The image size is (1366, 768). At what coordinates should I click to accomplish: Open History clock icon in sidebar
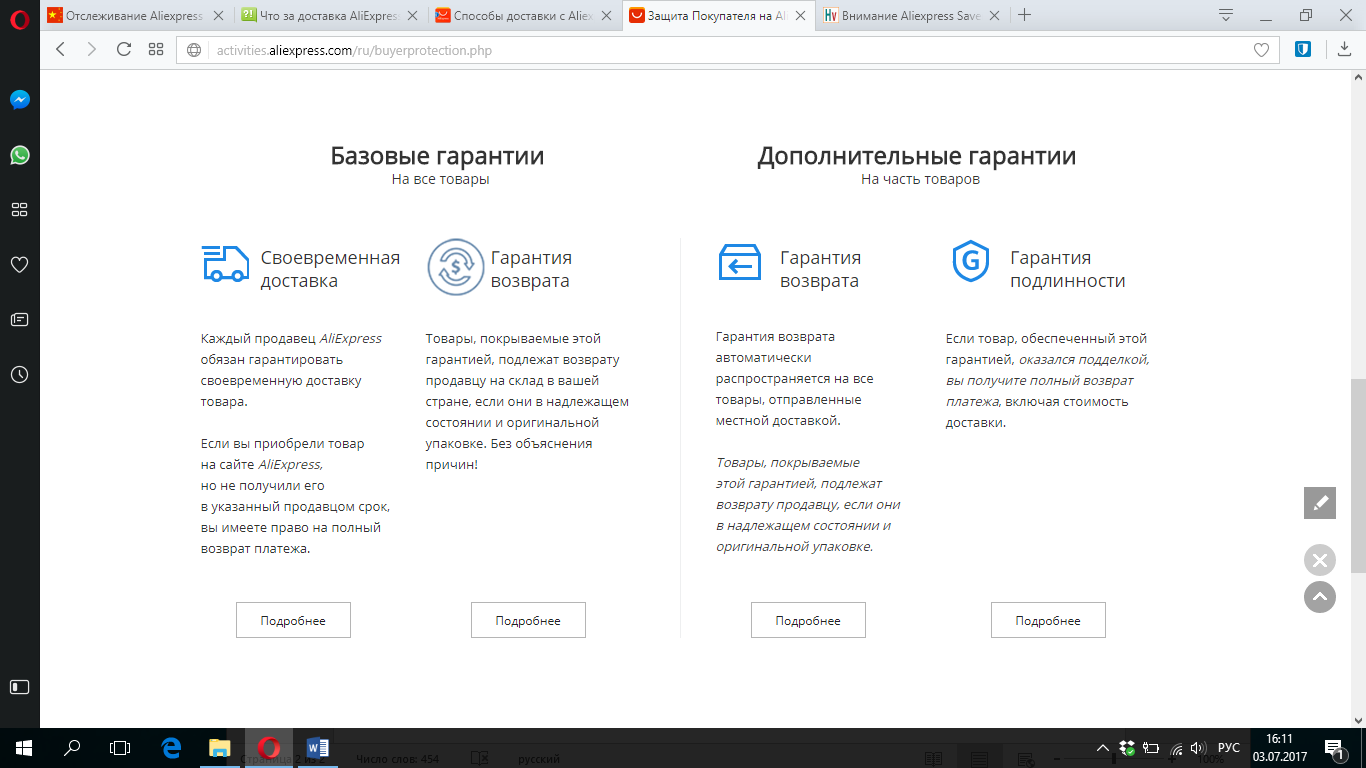(x=19, y=375)
